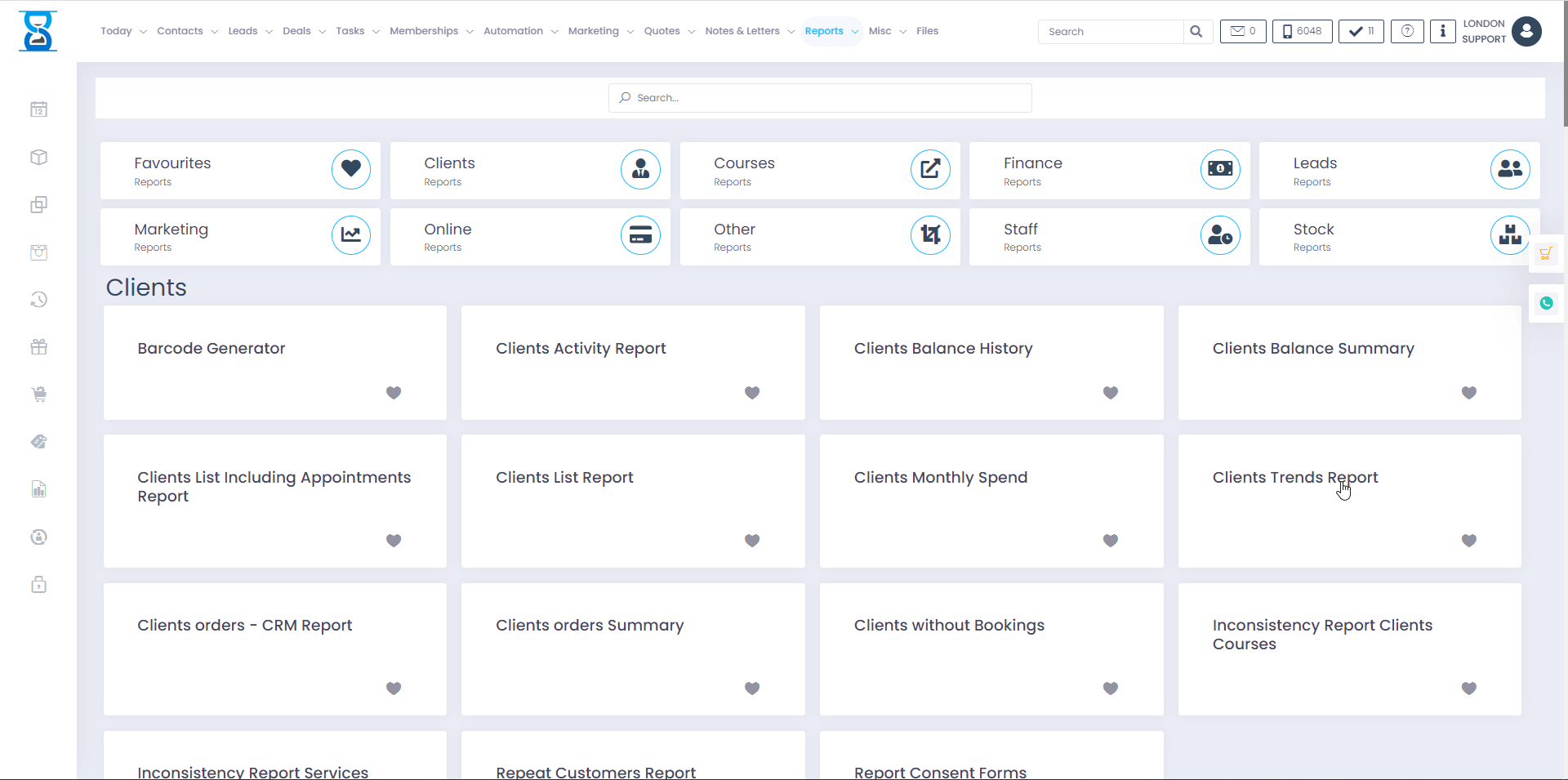The width and height of the screenshot is (1568, 780).
Task: Expand the Contacts dropdown menu
Action: 187,31
